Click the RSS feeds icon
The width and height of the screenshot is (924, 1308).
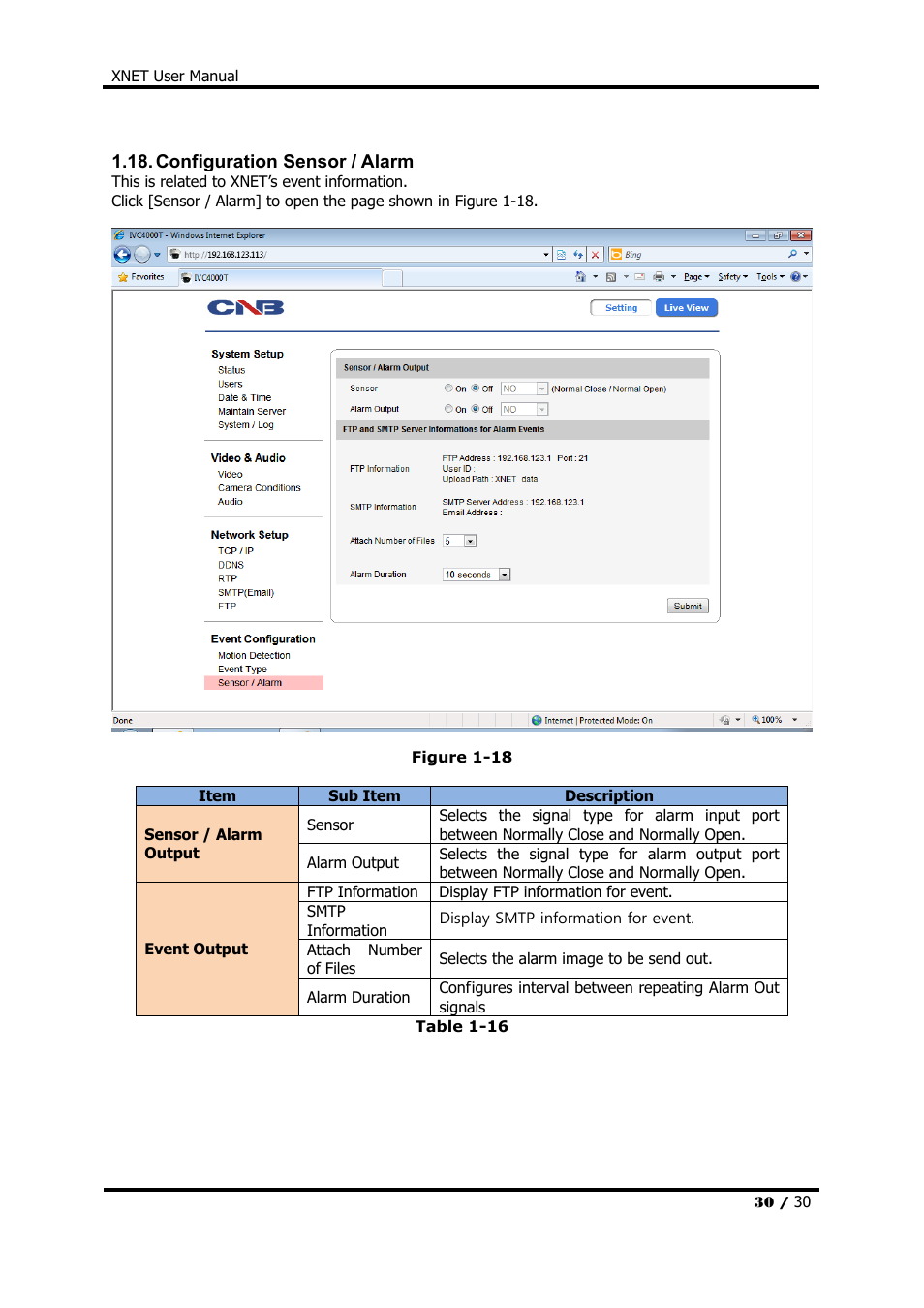click(x=611, y=277)
